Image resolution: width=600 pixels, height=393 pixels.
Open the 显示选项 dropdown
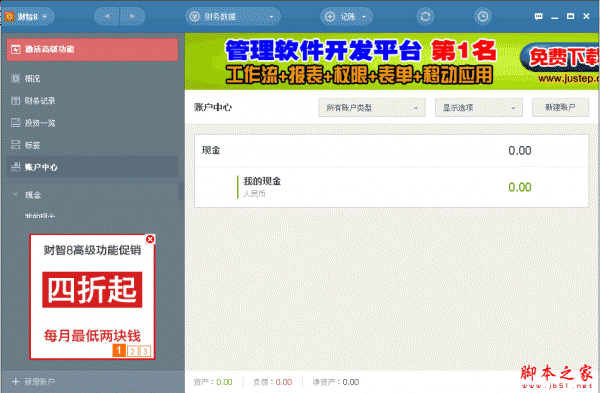[x=479, y=108]
